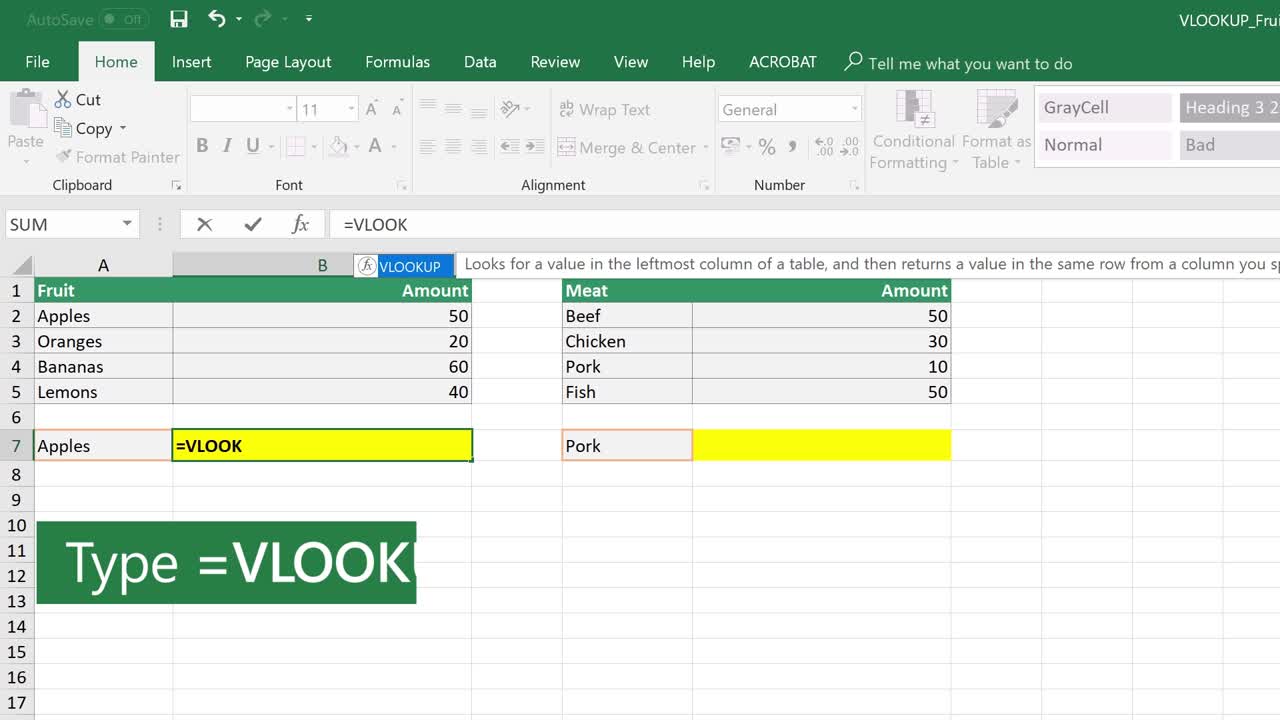1280x720 pixels.
Task: Click the Decrease Indent icon
Action: pyautogui.click(x=509, y=147)
